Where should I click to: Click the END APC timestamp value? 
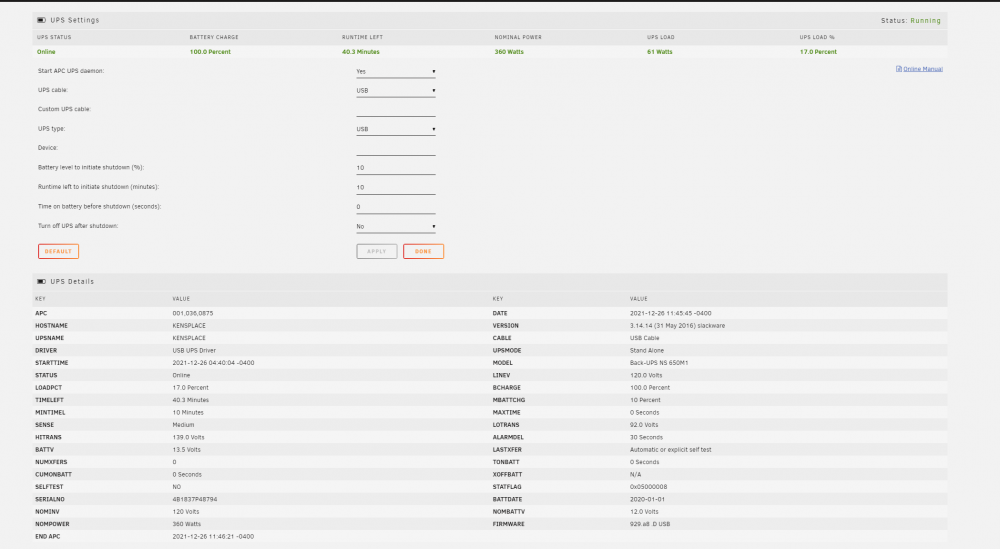(x=213, y=536)
